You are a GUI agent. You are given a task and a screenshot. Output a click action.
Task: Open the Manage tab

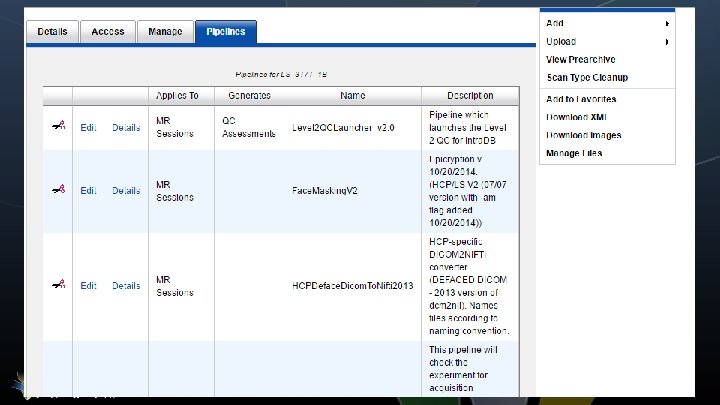(165, 32)
